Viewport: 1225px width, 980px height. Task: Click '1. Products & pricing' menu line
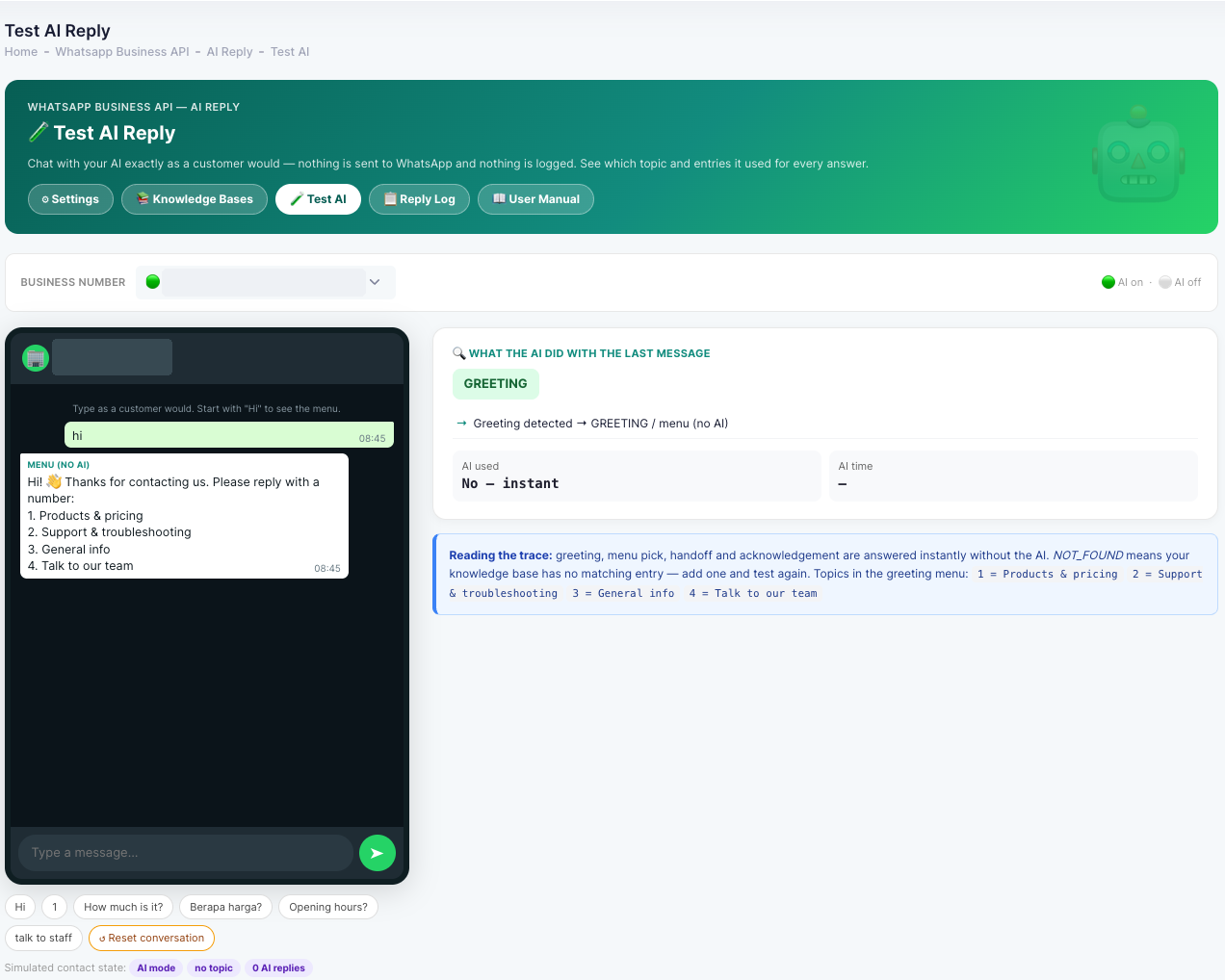point(86,516)
